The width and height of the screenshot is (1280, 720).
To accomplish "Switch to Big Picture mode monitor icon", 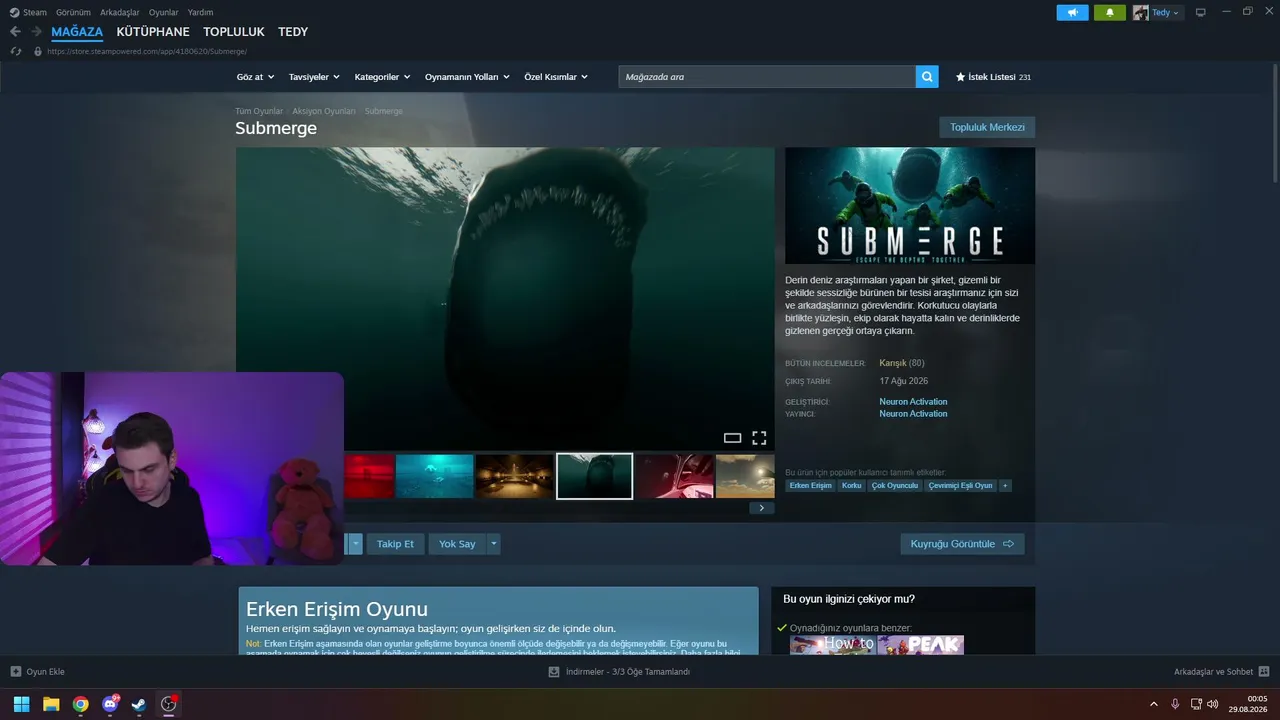I will click(1201, 12).
